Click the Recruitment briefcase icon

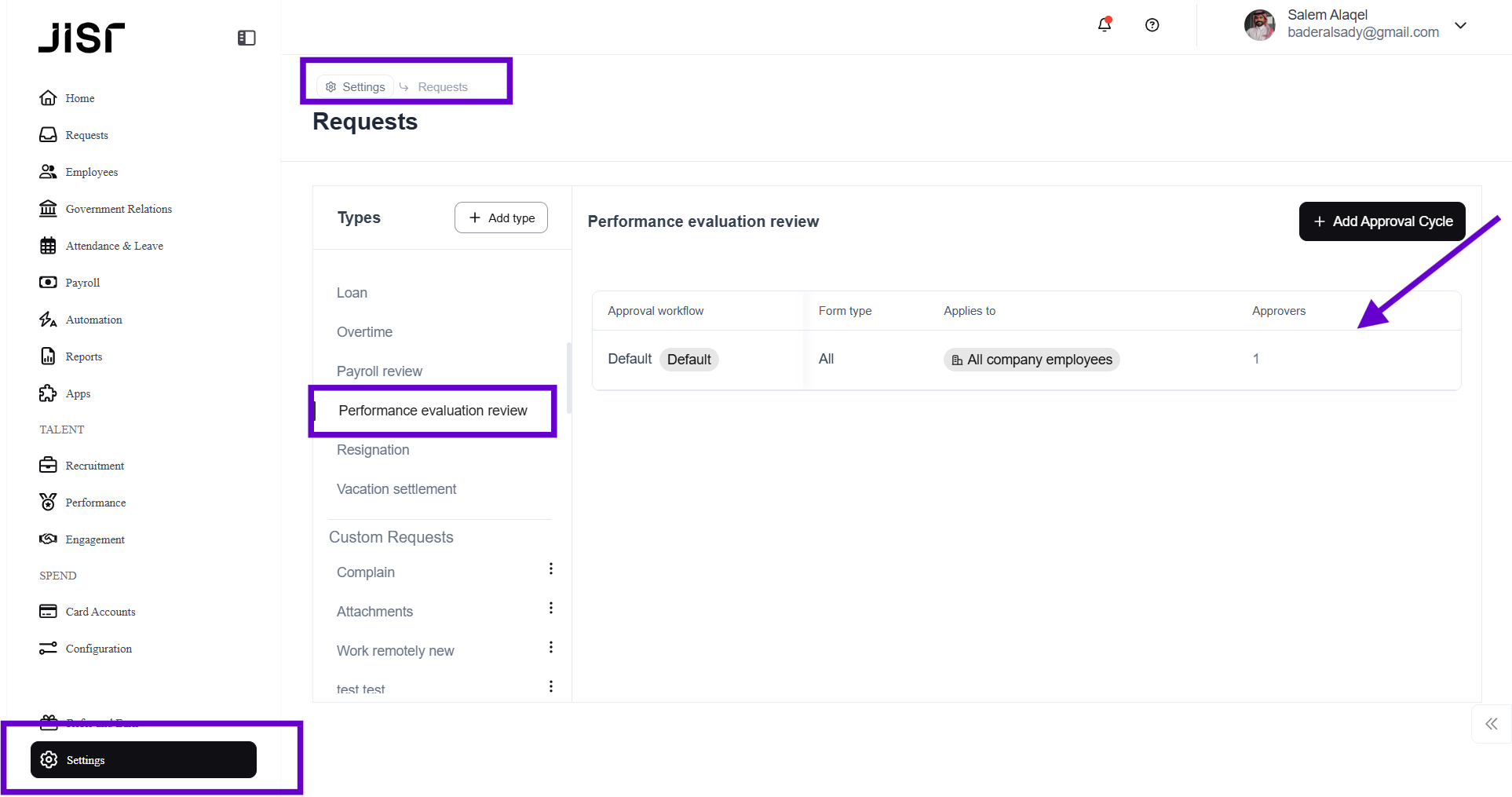point(48,466)
